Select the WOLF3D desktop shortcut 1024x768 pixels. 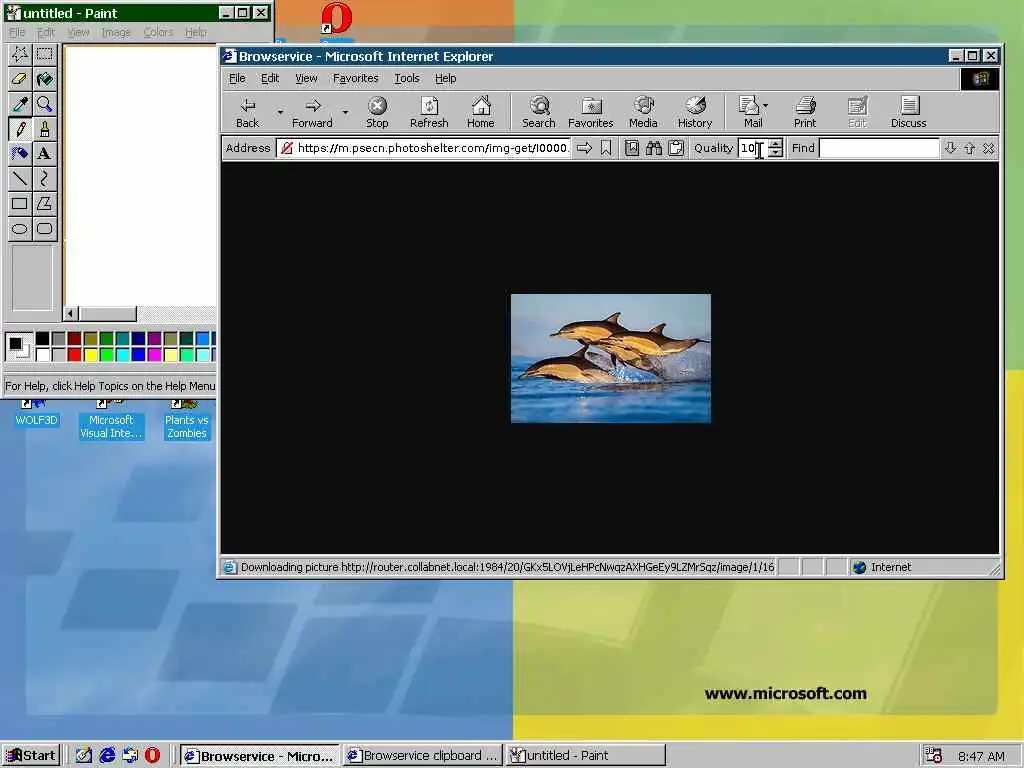pyautogui.click(x=37, y=414)
